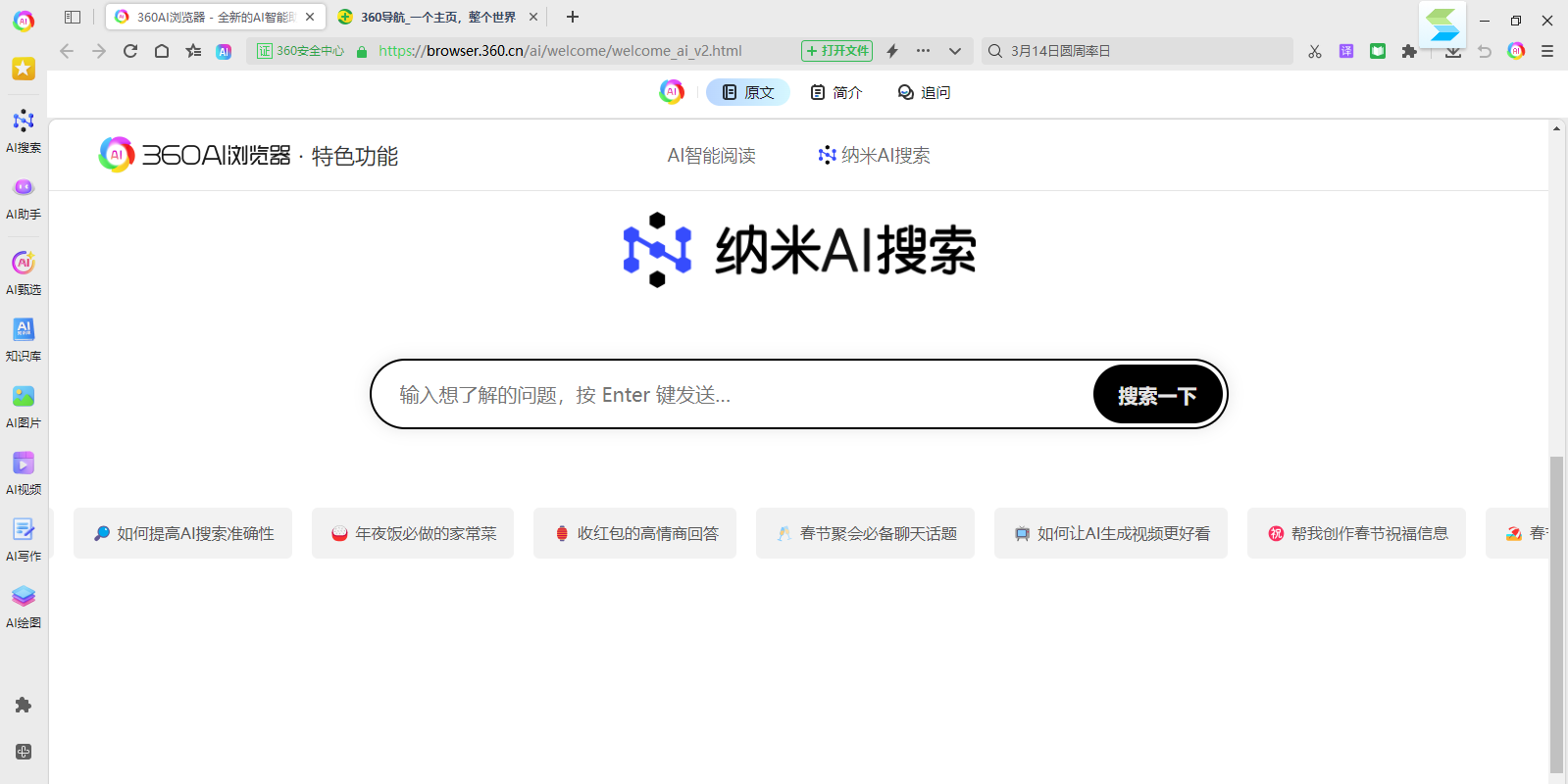
Task: Click the scrollbar up arrow
Action: pos(1556,128)
